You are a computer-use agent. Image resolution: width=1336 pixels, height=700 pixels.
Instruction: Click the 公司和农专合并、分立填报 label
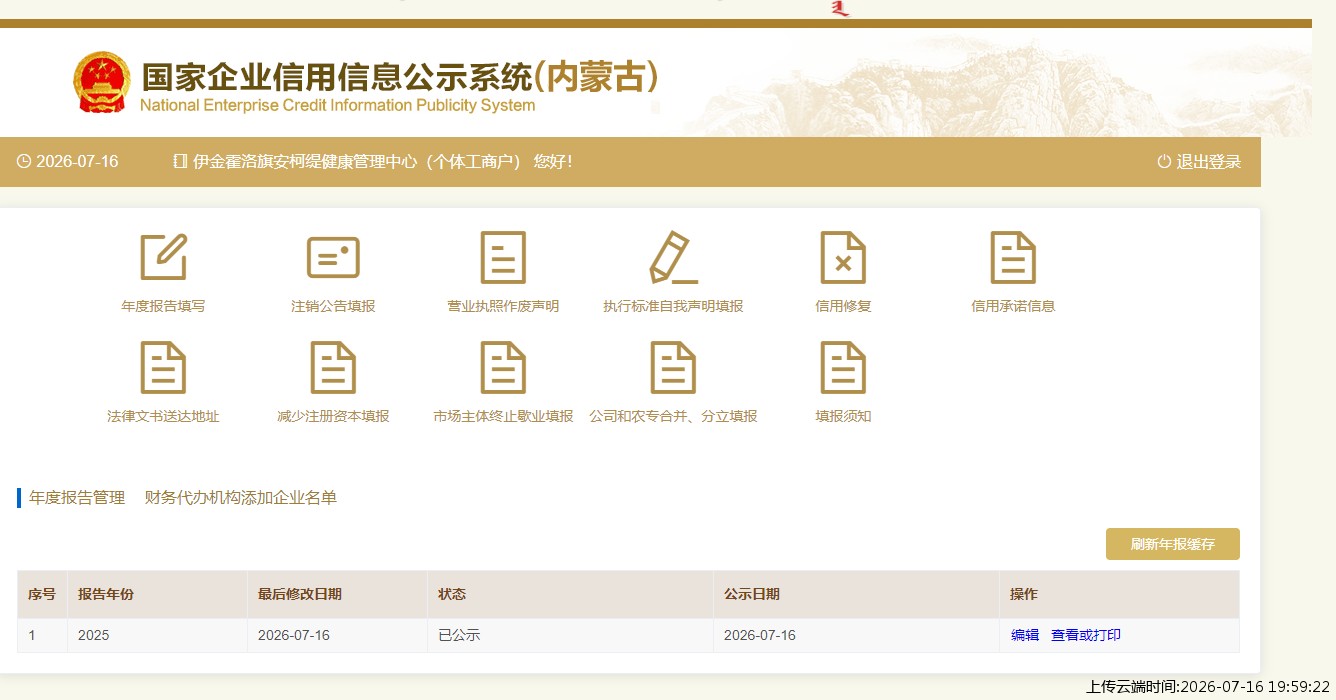coord(673,416)
